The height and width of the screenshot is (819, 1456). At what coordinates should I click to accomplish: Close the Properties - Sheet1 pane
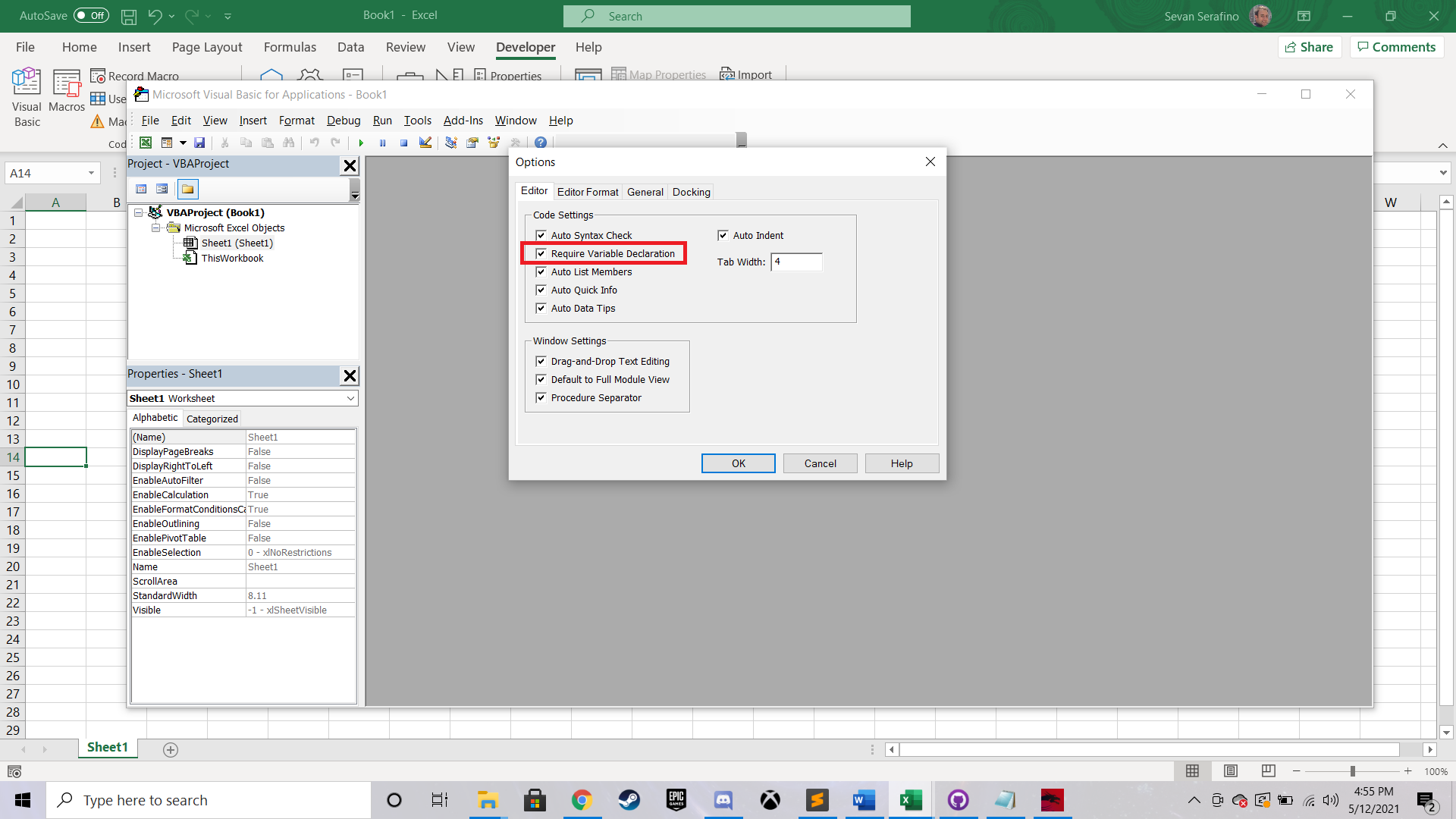(350, 375)
